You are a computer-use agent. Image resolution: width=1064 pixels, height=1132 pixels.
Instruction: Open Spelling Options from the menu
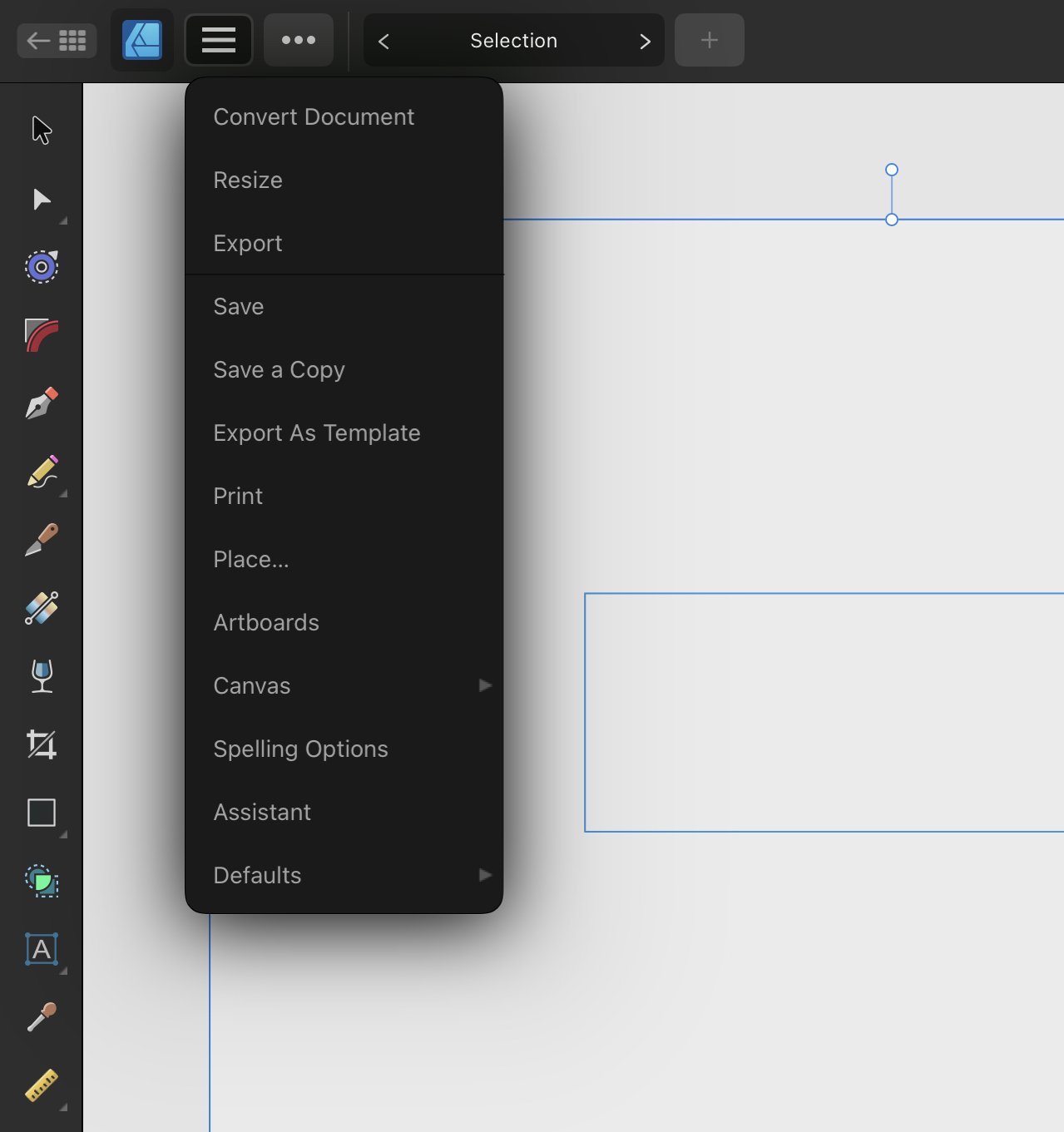coord(300,749)
